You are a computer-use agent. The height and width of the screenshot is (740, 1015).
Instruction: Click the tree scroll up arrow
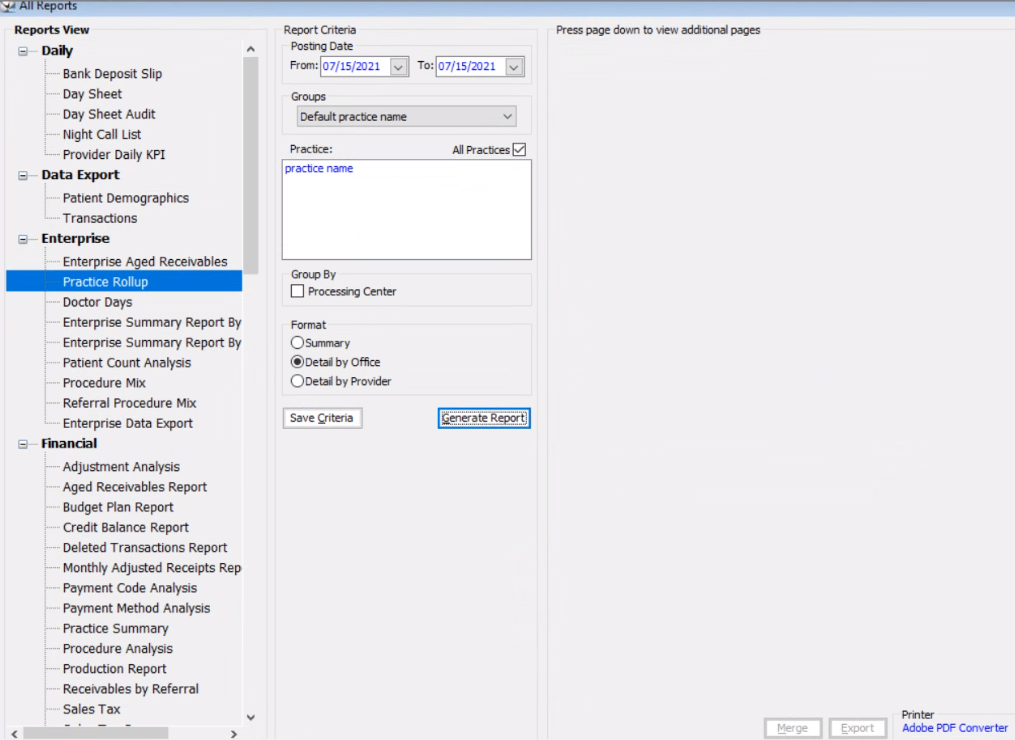pyautogui.click(x=251, y=49)
